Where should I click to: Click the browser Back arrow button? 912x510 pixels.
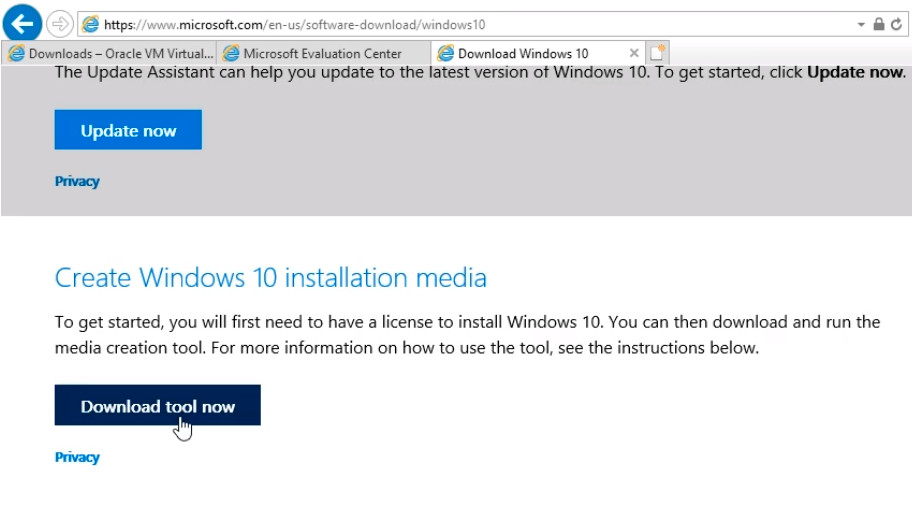[23, 24]
